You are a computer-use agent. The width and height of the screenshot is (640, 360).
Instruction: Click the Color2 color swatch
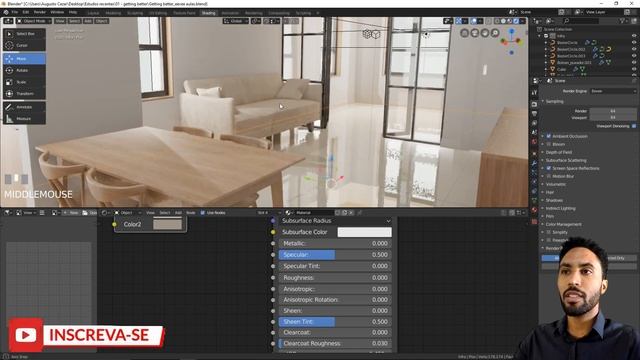pos(167,224)
